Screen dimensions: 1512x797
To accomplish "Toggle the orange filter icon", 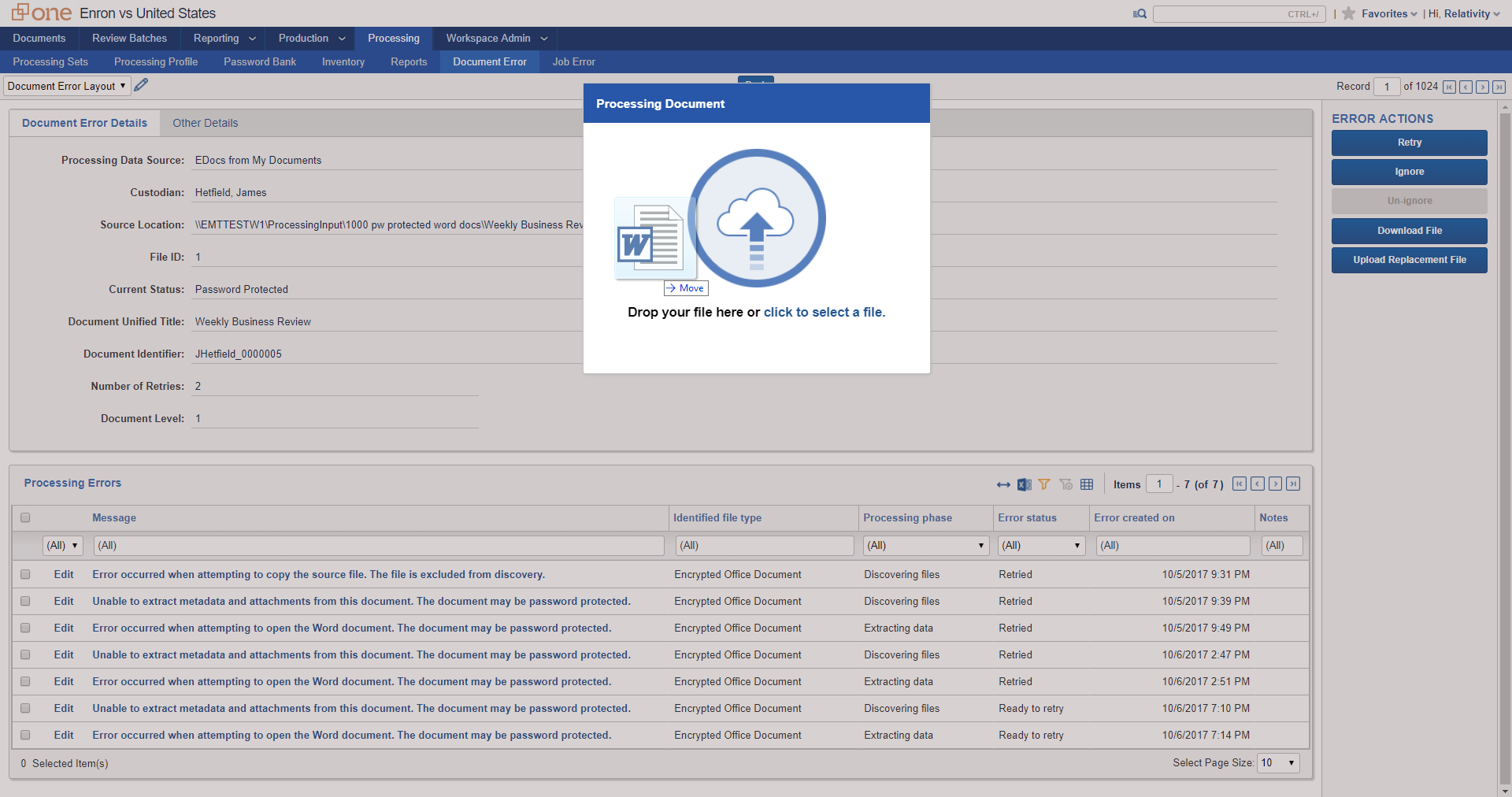I will [x=1044, y=484].
